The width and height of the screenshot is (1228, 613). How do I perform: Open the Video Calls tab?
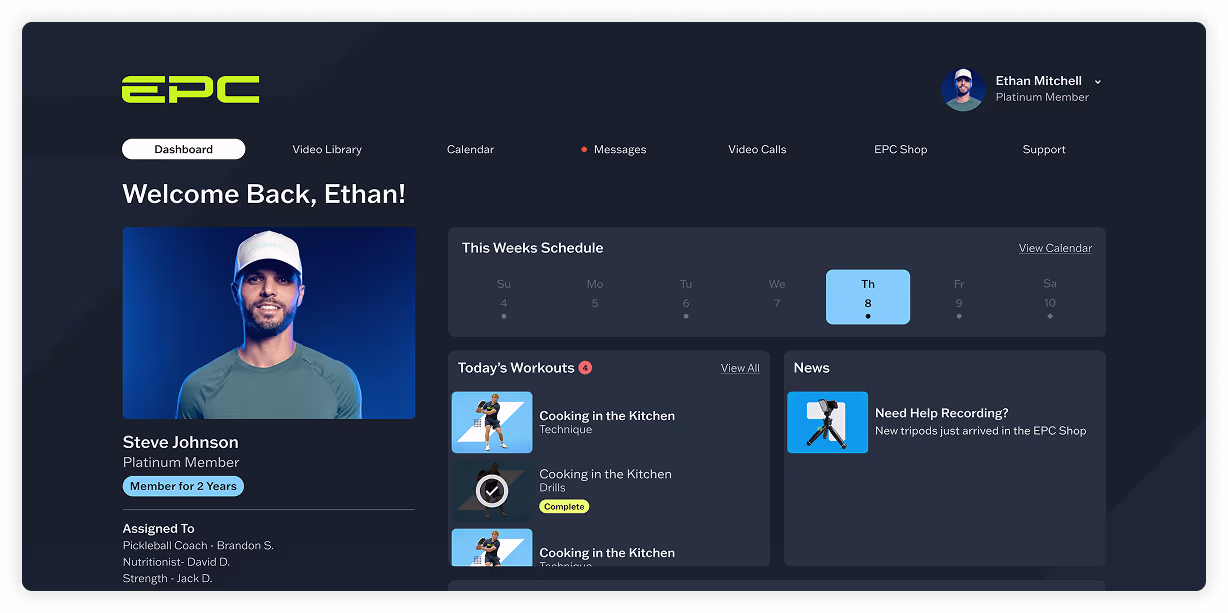[757, 149]
